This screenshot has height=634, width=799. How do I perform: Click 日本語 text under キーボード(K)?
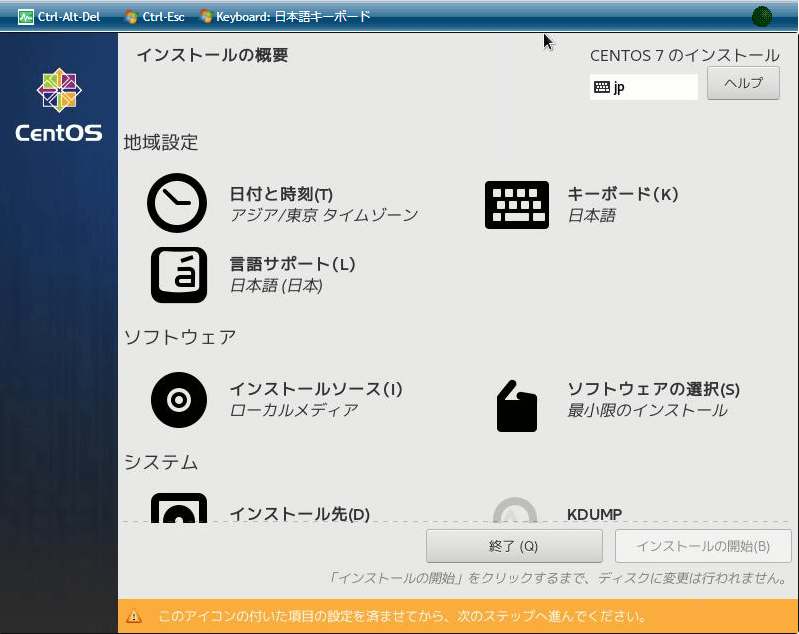[592, 215]
